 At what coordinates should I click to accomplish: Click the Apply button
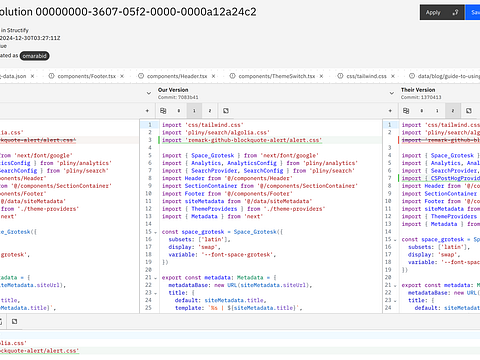click(x=433, y=12)
